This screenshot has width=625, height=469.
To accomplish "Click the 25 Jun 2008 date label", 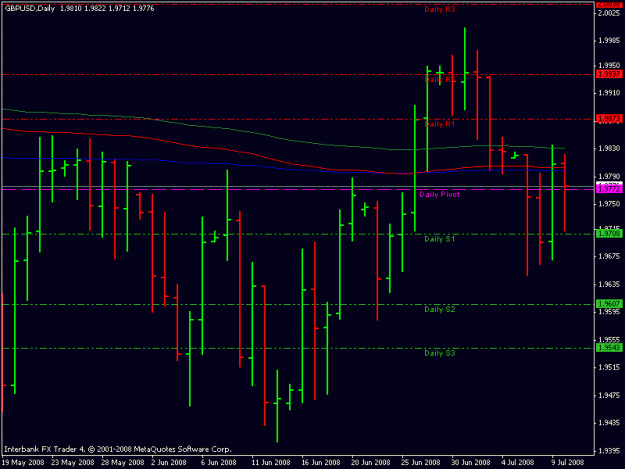I will [x=421, y=463].
